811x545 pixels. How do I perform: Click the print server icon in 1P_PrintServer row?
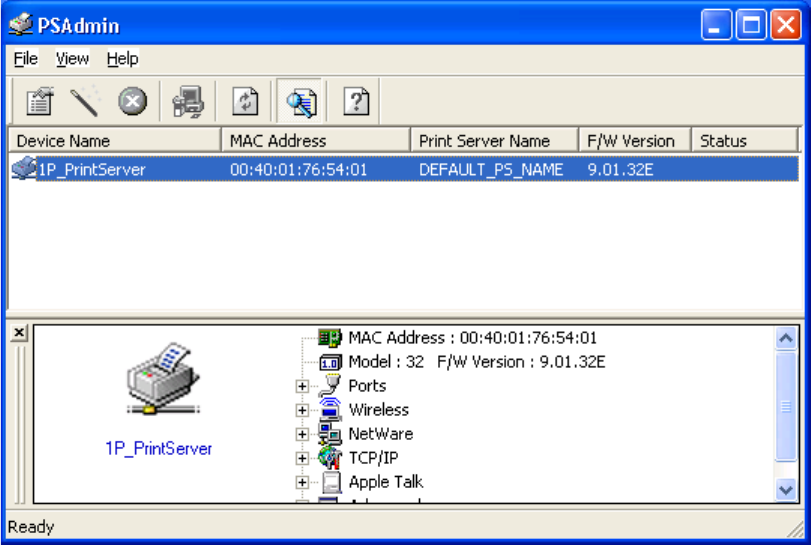click(23, 169)
